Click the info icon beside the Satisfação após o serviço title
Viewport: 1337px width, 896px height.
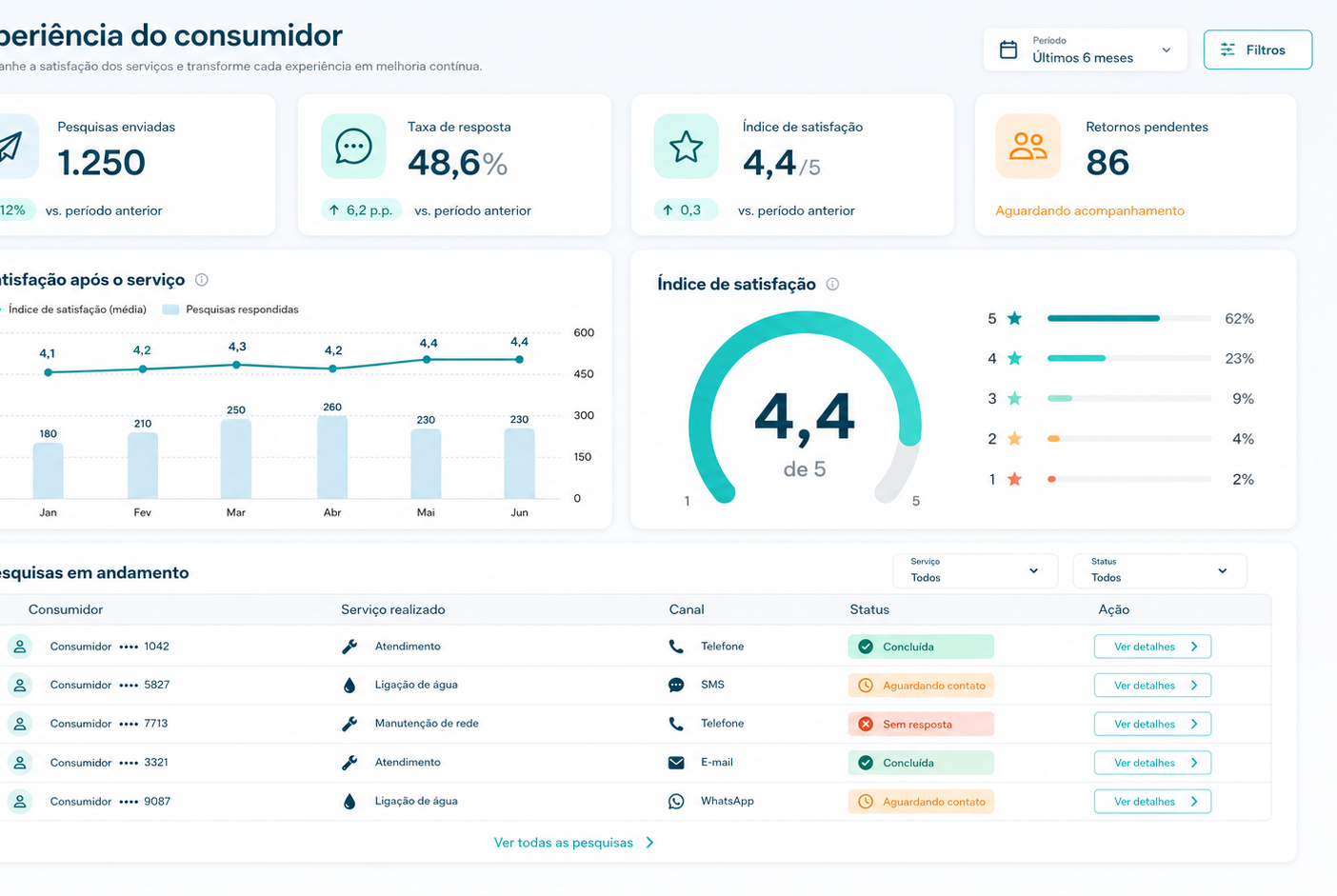[201, 280]
